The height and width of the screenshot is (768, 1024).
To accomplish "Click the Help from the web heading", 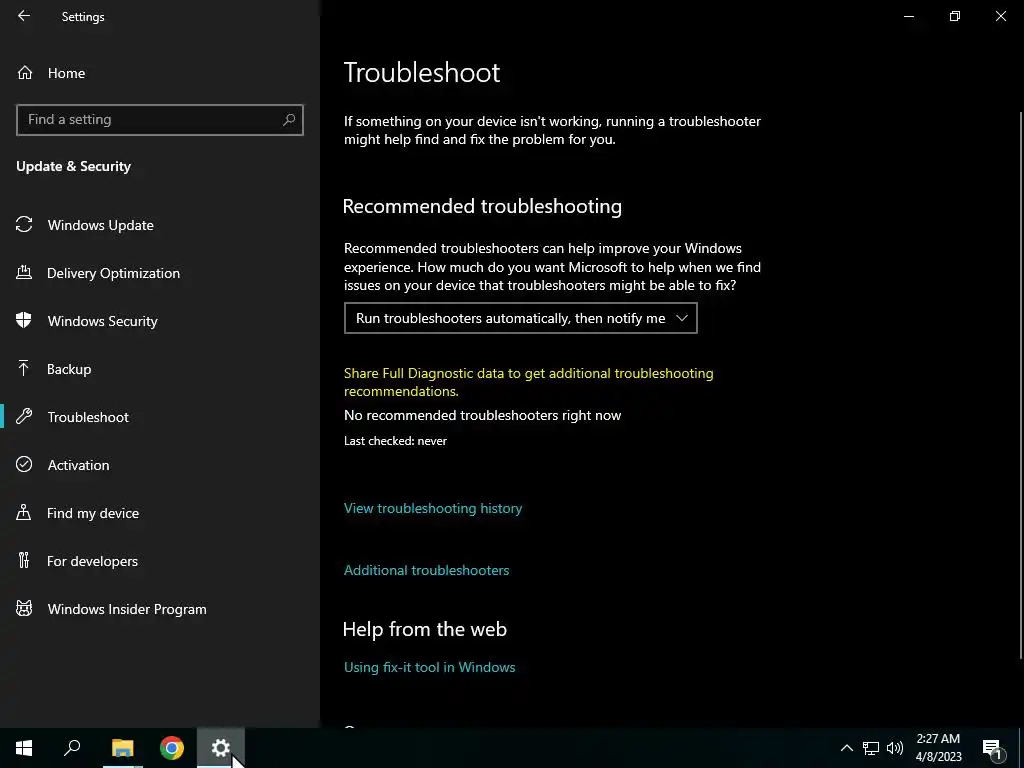I will pos(424,629).
